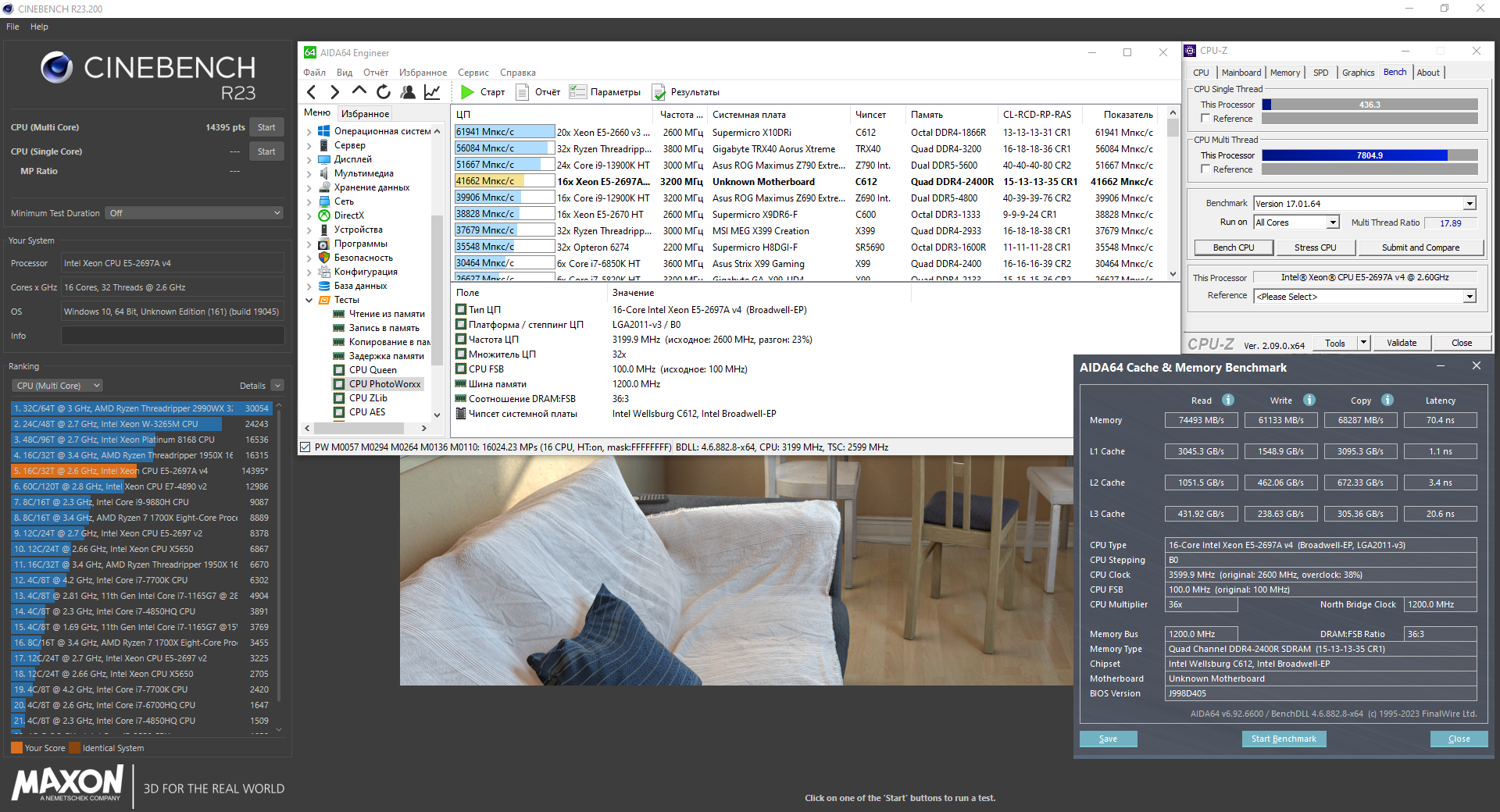Open the Reference Please Select dropdown
The height and width of the screenshot is (812, 1500).
pyautogui.click(x=1470, y=297)
